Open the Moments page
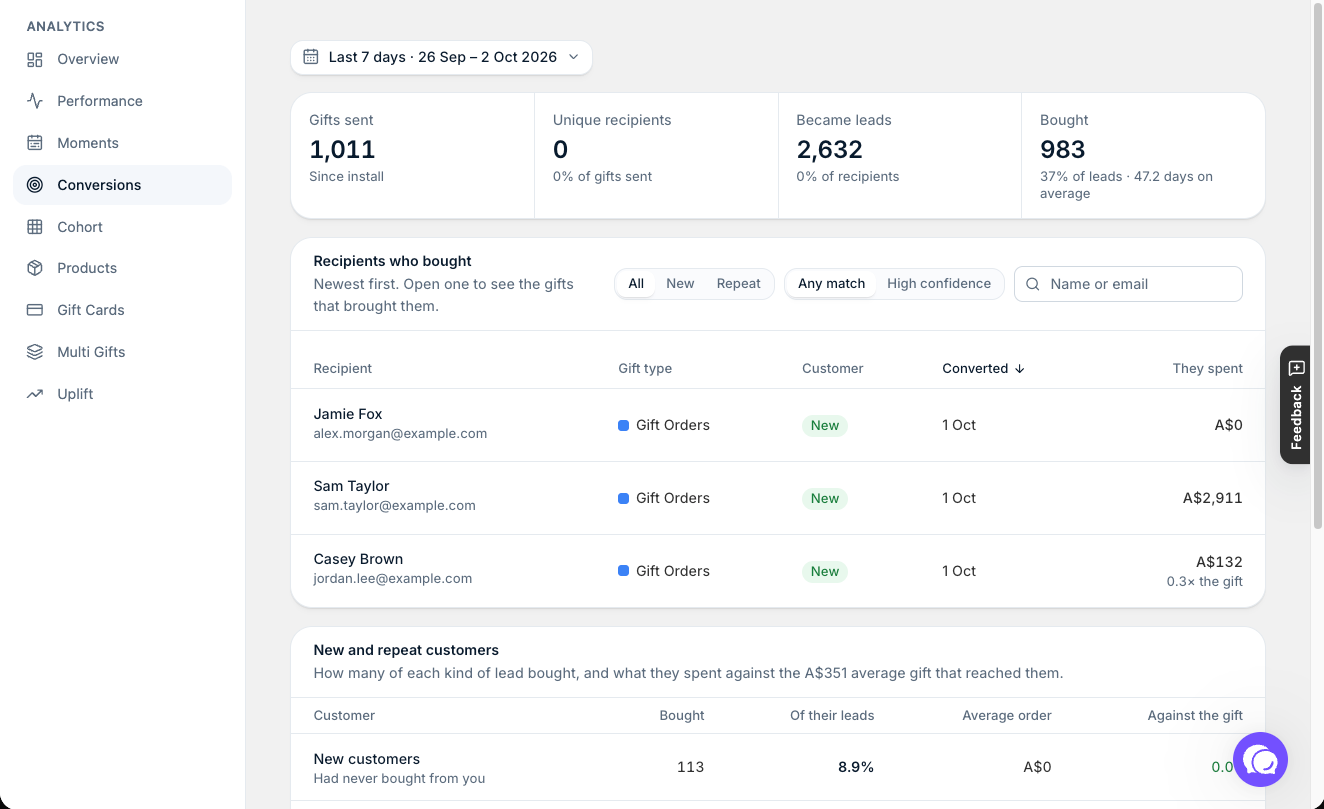Image resolution: width=1324 pixels, height=809 pixels. (x=122, y=143)
